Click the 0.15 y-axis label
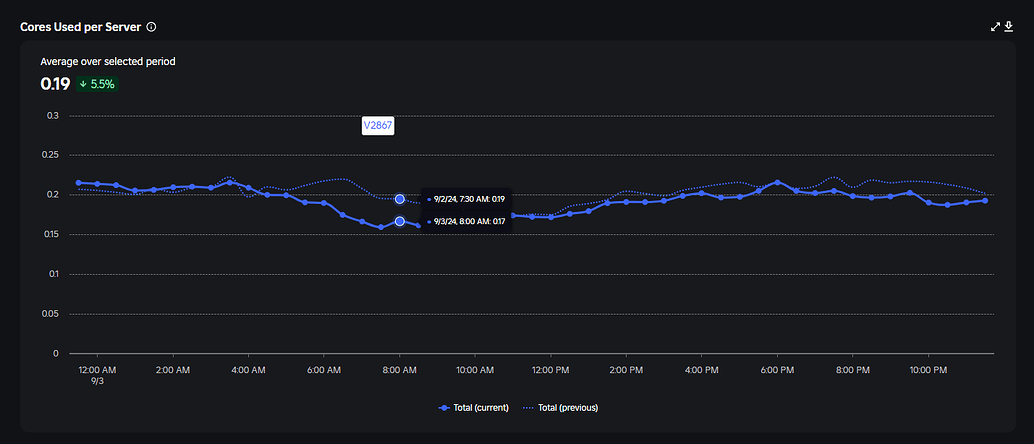This screenshot has height=444, width=1034. [50, 234]
